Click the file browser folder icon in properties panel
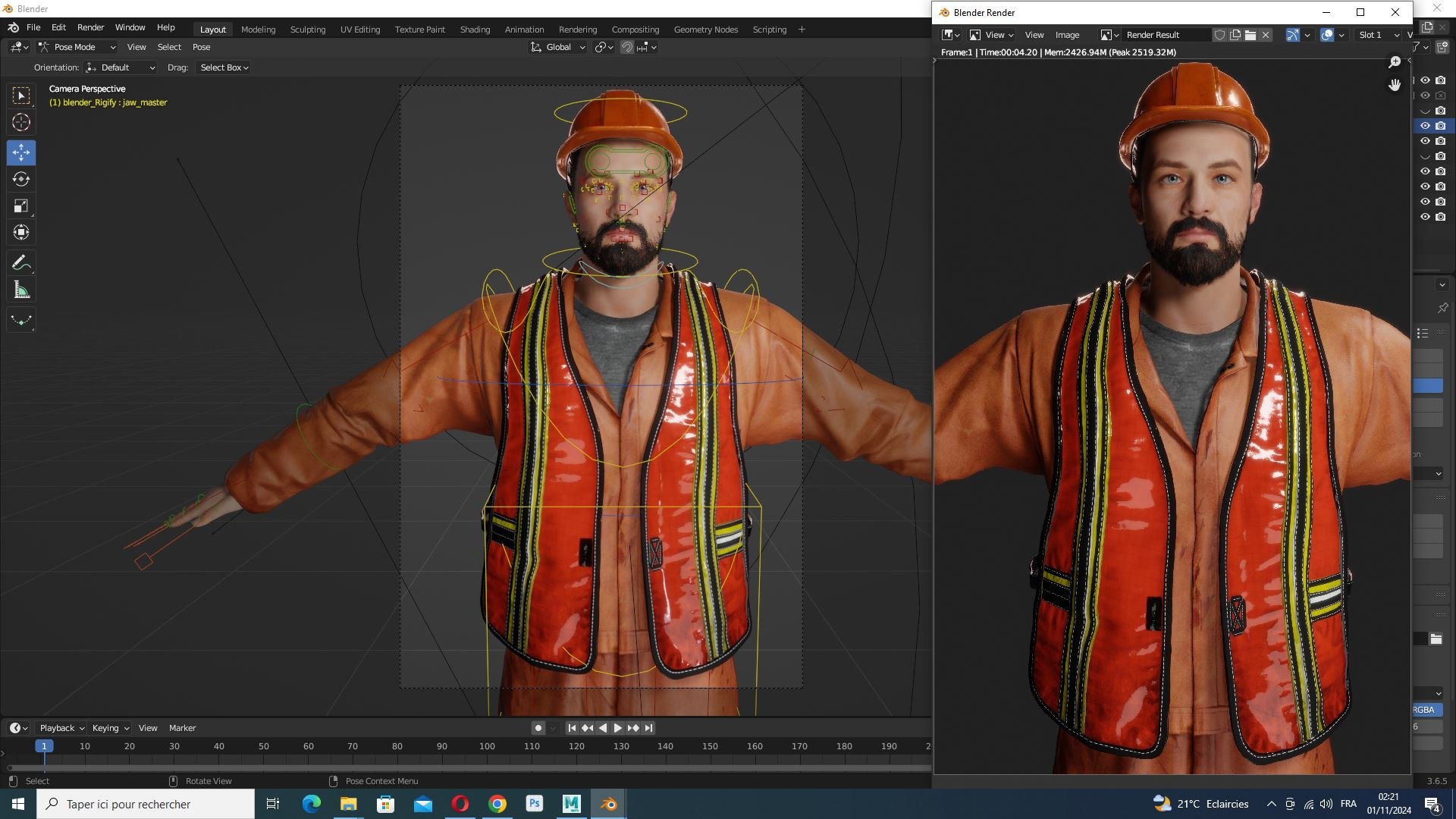Screen dimensions: 1456x819 [x=1436, y=639]
